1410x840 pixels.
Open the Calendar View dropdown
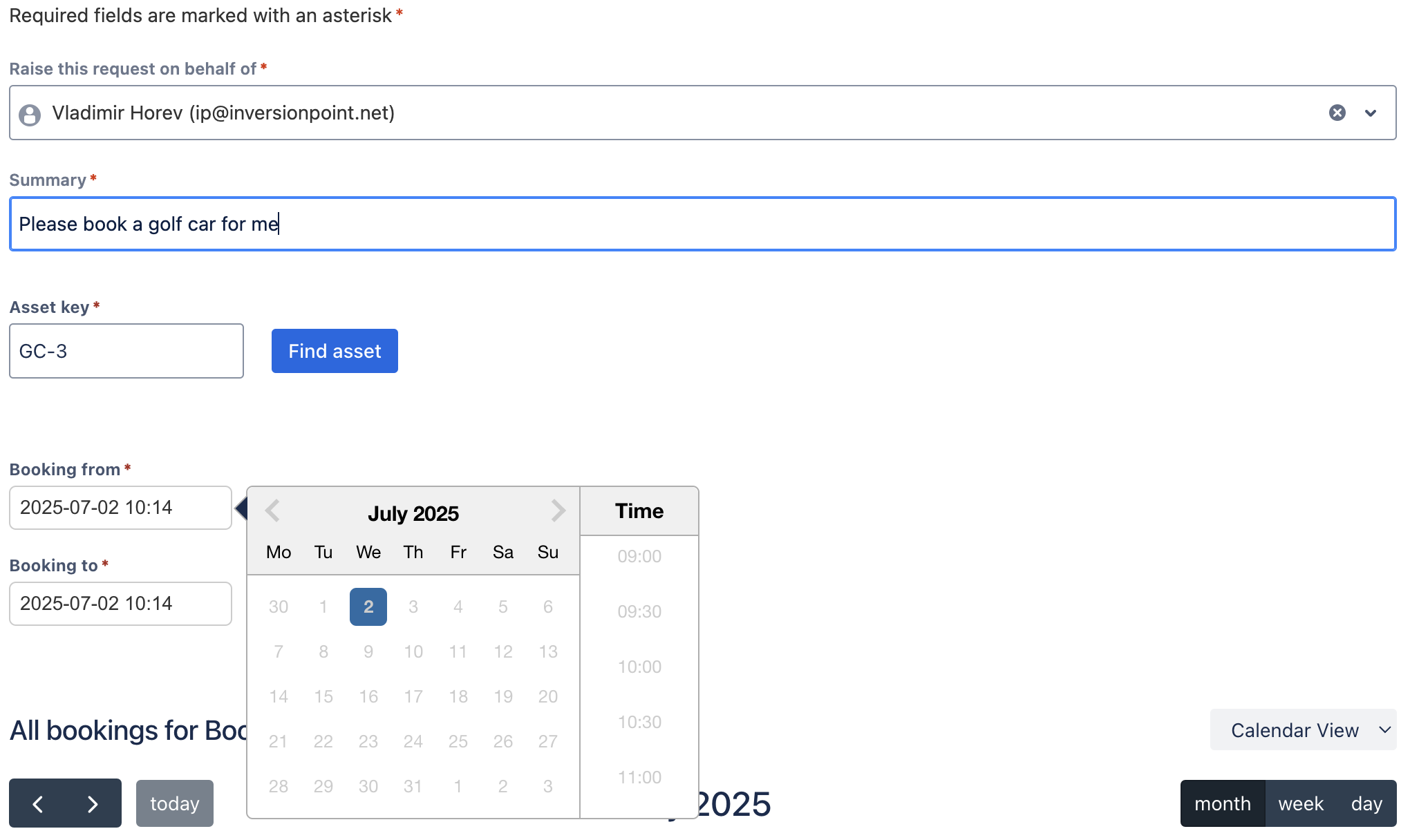point(1303,730)
